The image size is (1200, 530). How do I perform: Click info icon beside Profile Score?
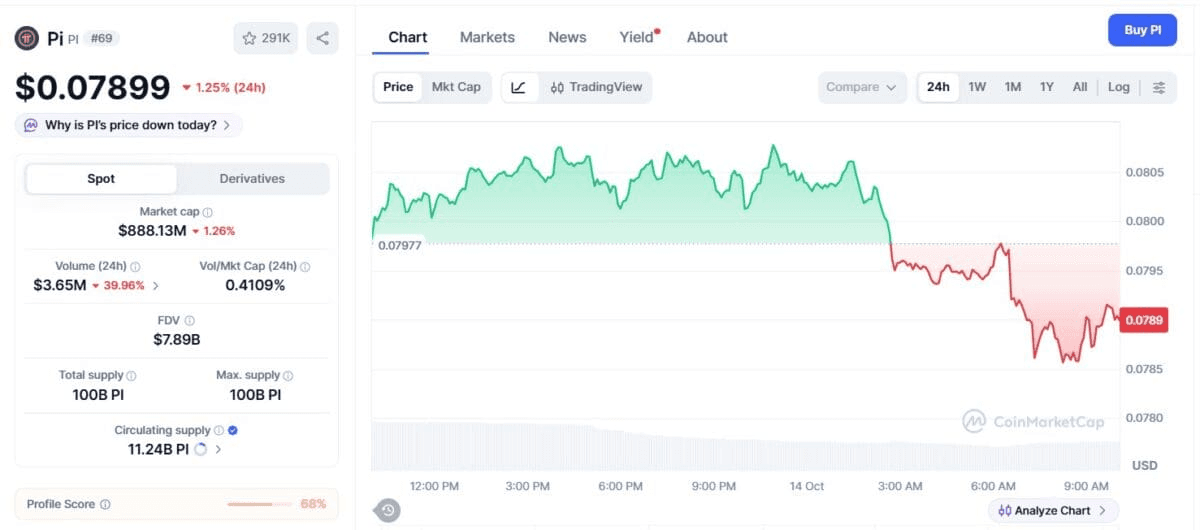[x=105, y=504]
